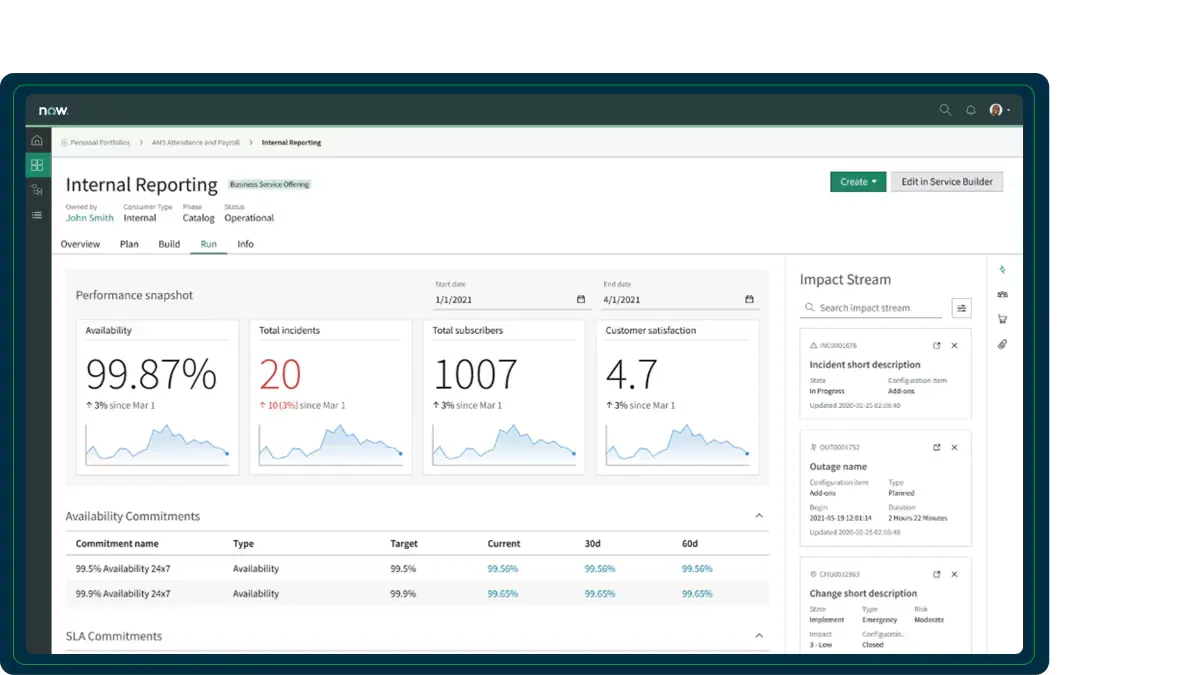Open the John Smith owner link
This screenshot has width=1200, height=675.
[89, 218]
